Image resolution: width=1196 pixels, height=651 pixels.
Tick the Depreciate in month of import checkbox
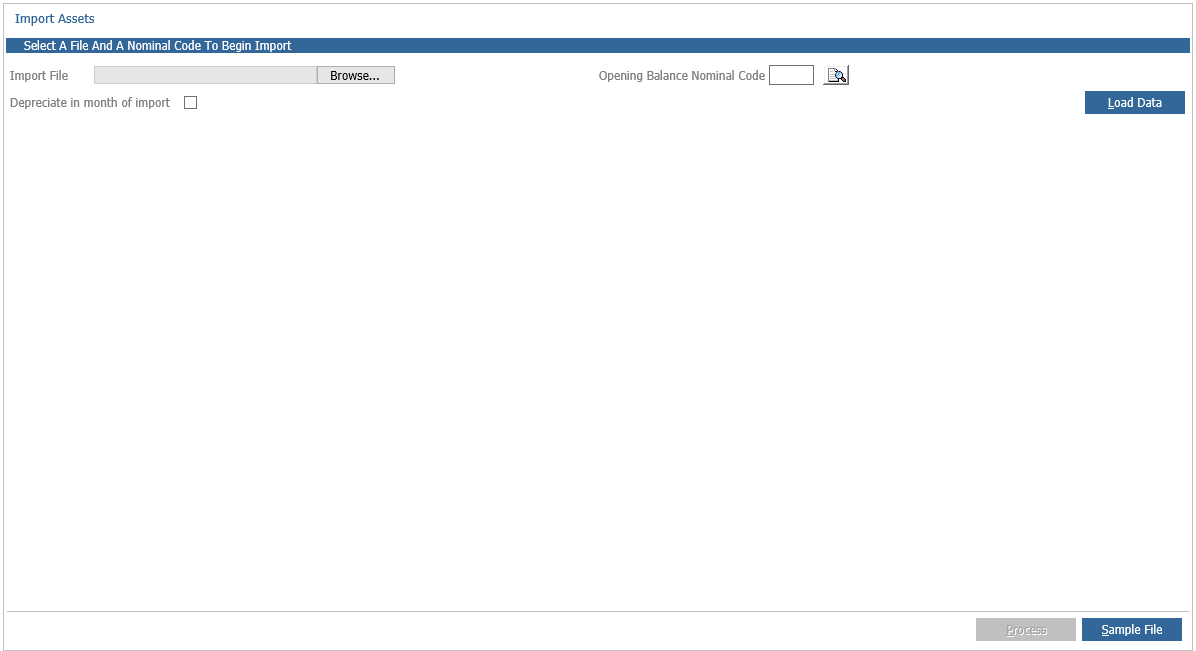(x=190, y=102)
